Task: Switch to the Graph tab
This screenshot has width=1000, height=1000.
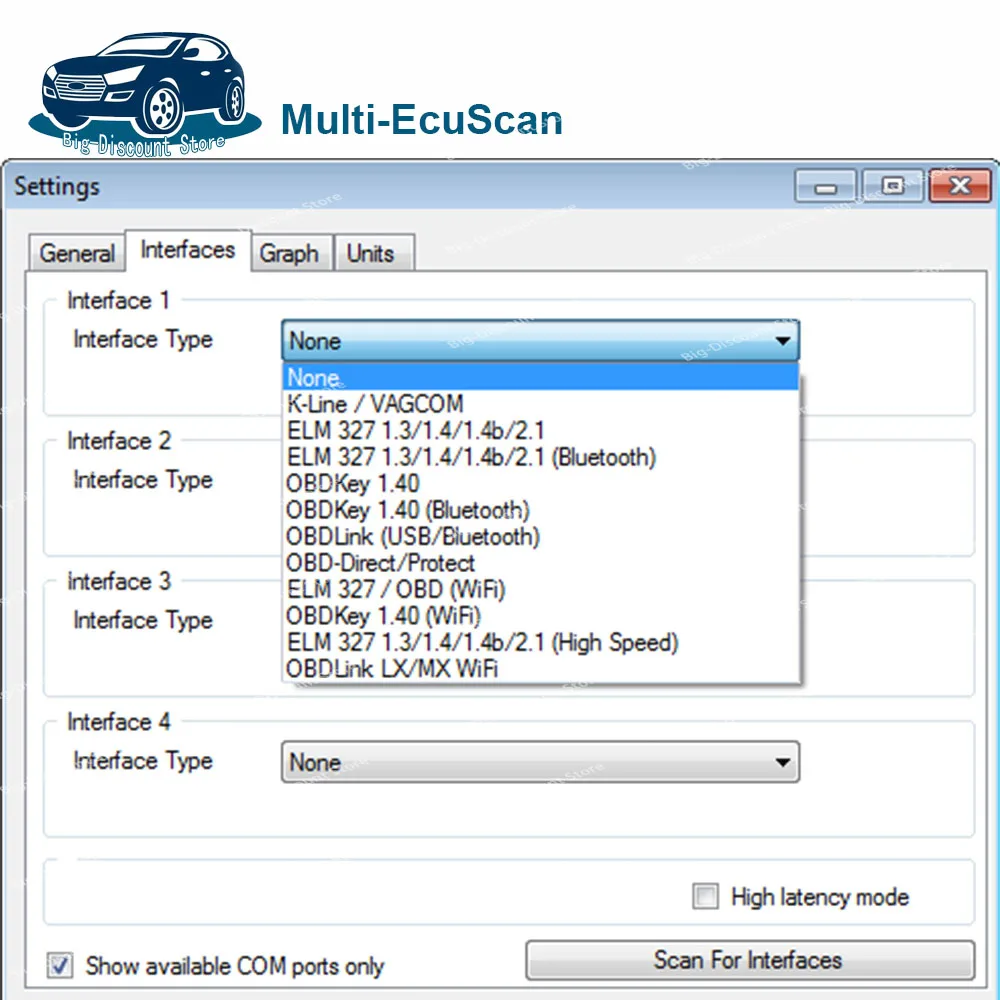Action: click(x=289, y=253)
